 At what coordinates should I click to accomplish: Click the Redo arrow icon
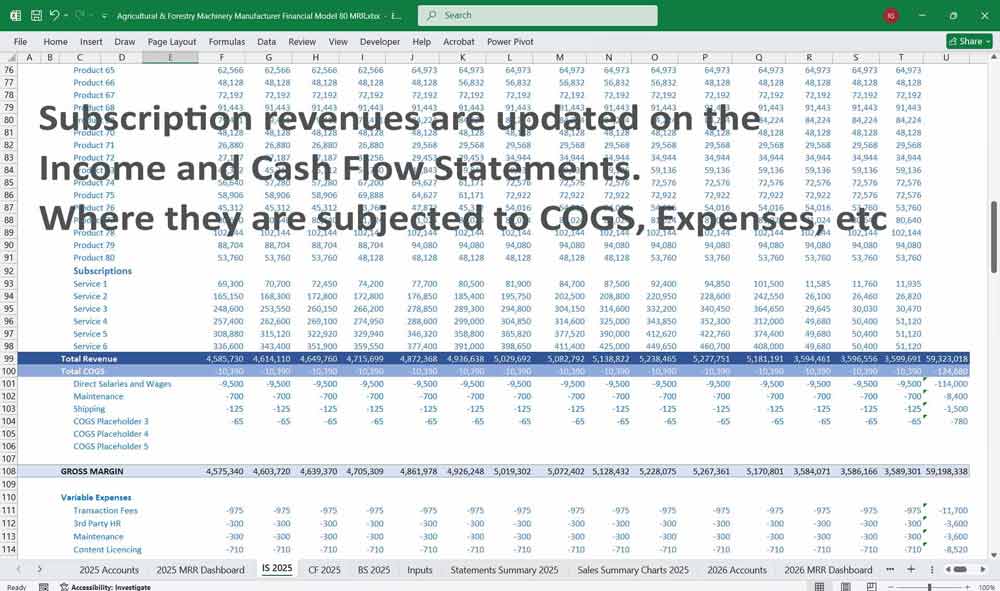click(79, 16)
